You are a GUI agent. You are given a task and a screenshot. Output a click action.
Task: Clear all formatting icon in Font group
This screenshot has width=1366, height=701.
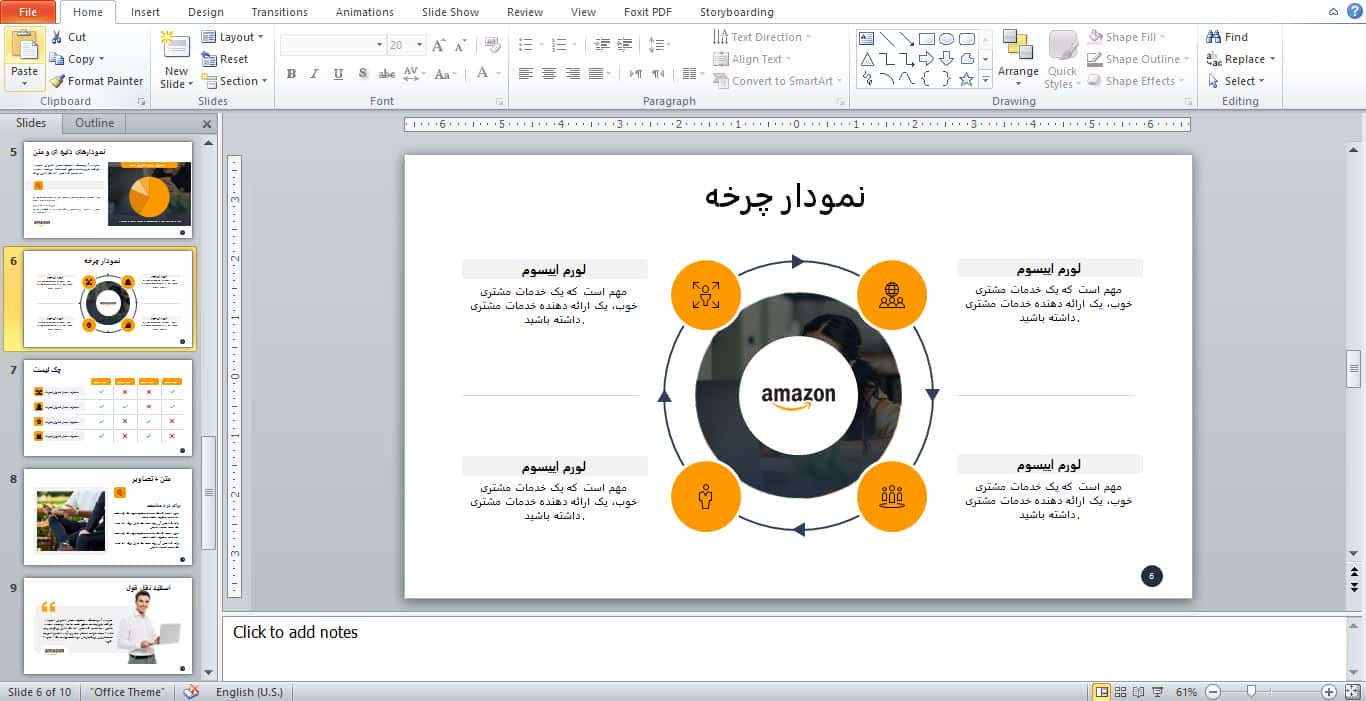tap(492, 45)
